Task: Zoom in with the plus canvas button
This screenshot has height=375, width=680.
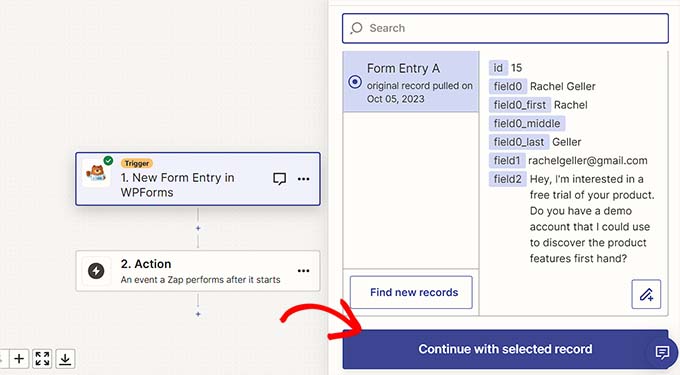Action: click(19, 359)
